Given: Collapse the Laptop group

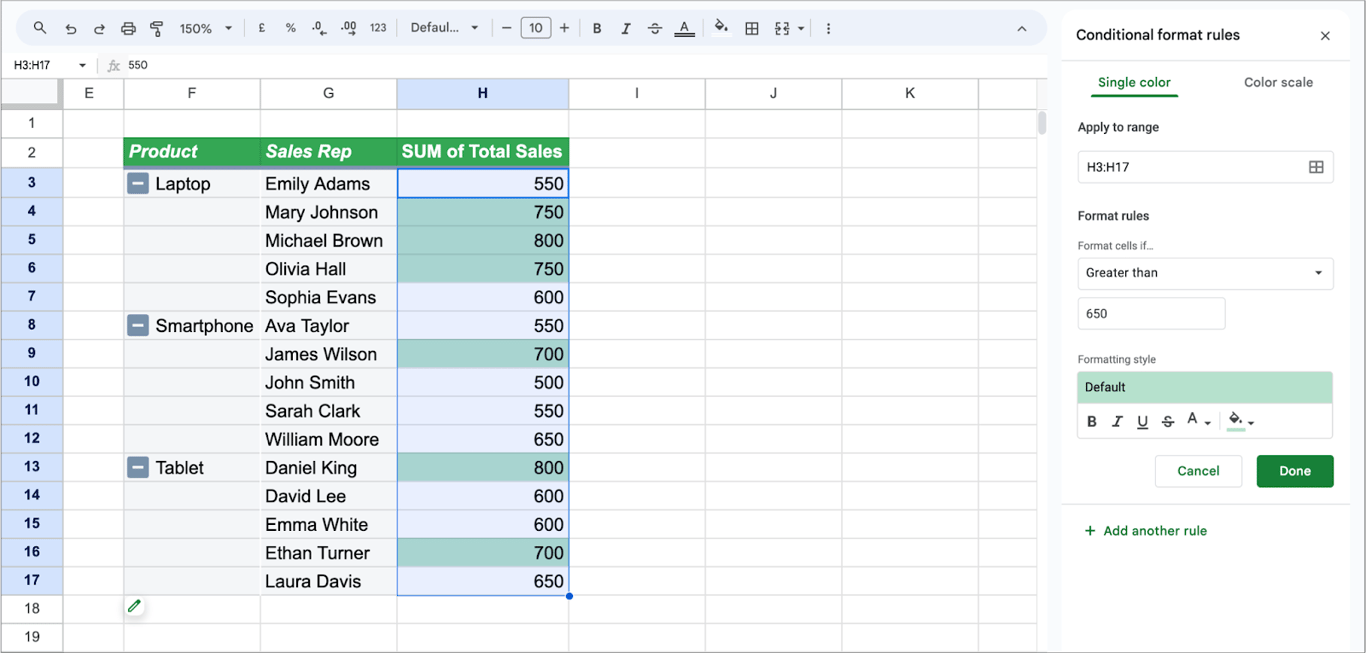Looking at the screenshot, I should pos(138,184).
